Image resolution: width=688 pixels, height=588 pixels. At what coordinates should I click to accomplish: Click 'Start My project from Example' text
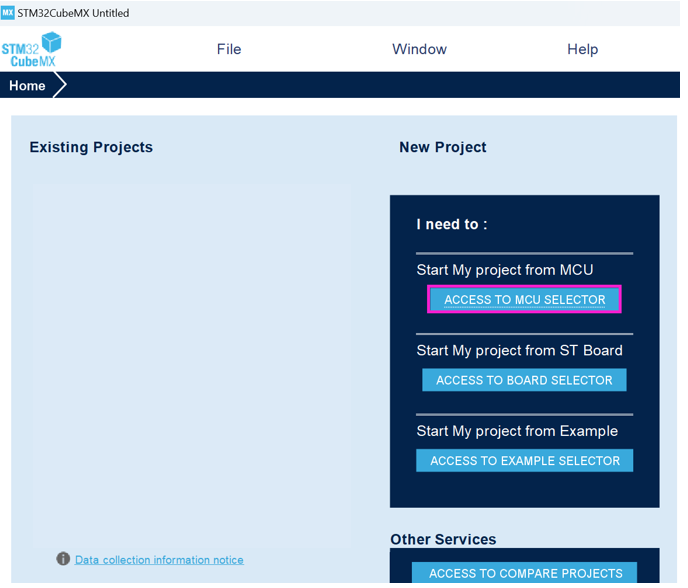click(517, 431)
